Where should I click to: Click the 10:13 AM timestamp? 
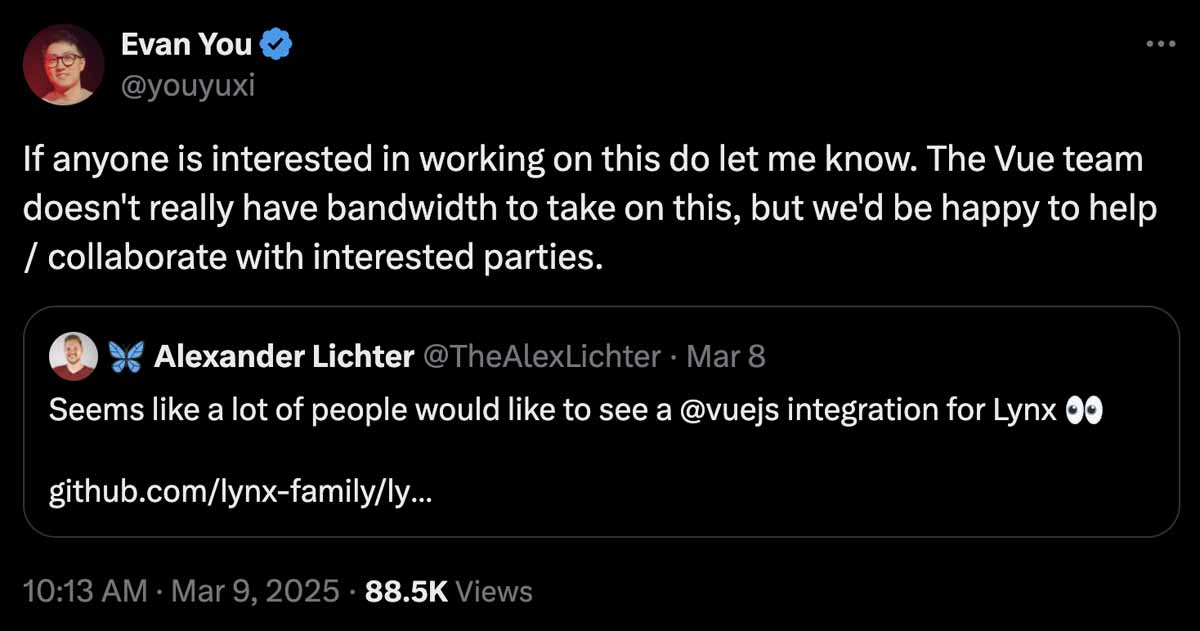point(83,591)
